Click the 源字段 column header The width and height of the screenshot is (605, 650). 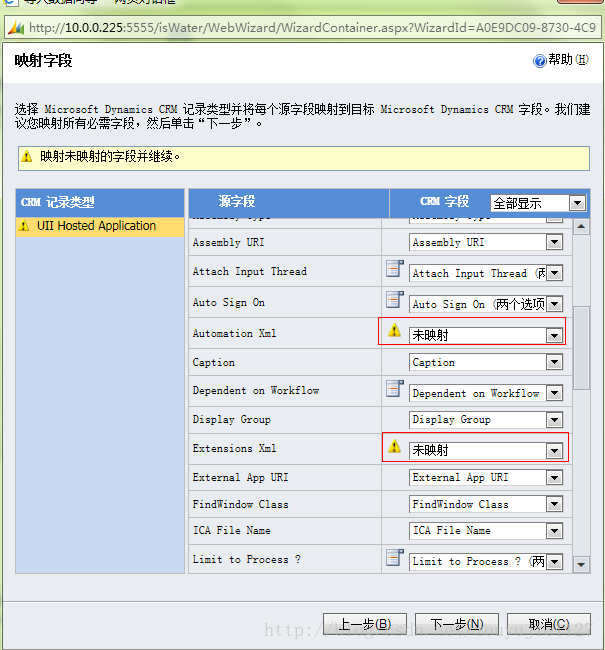click(x=237, y=201)
